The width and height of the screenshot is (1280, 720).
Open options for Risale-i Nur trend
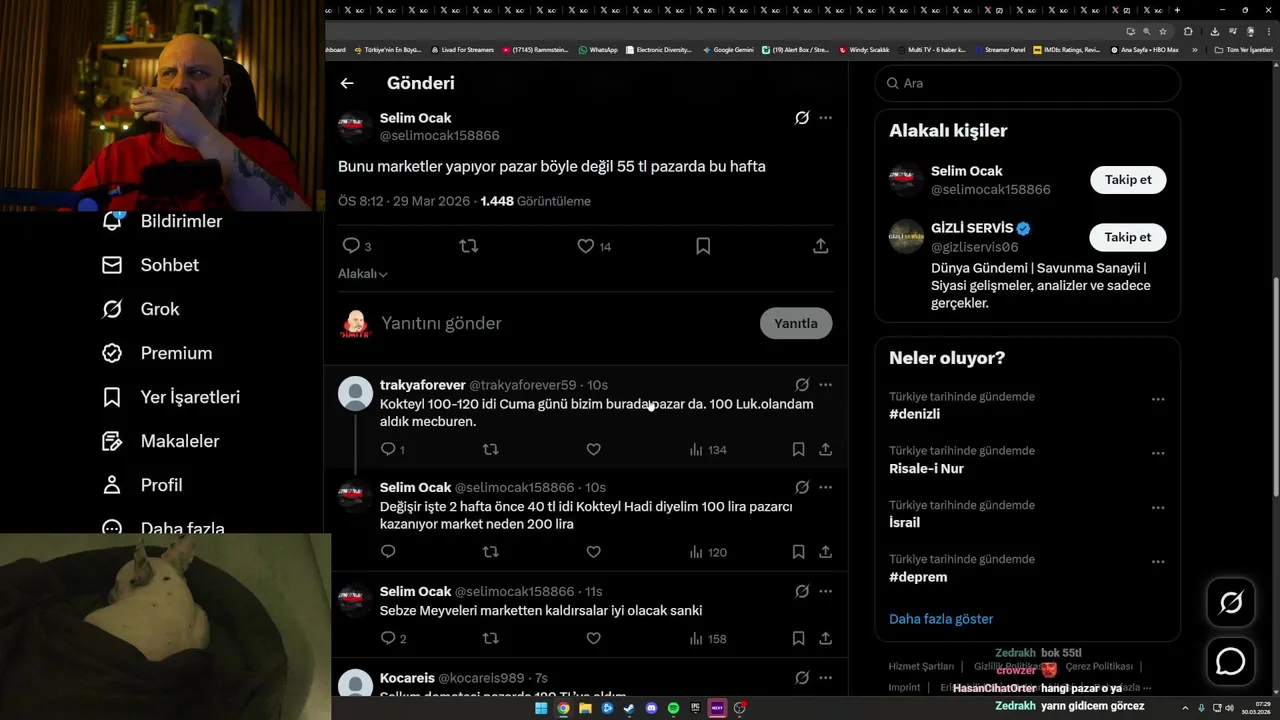[1158, 453]
